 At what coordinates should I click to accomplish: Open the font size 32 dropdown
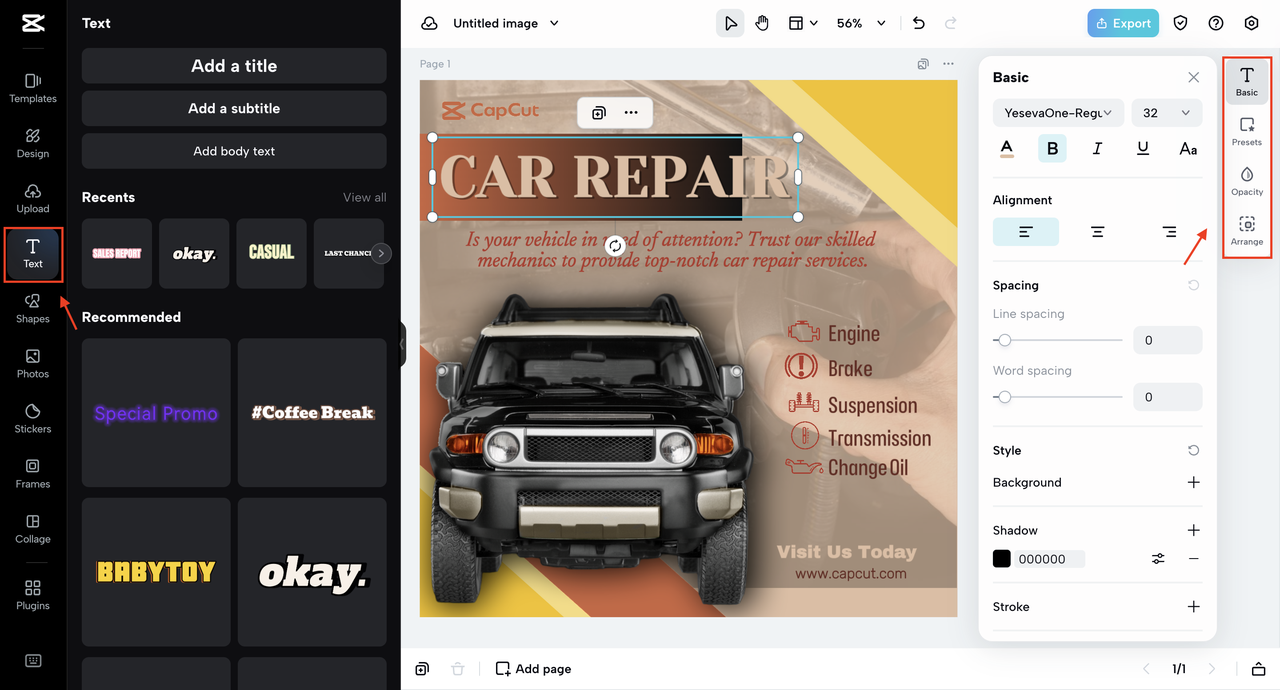(1167, 113)
